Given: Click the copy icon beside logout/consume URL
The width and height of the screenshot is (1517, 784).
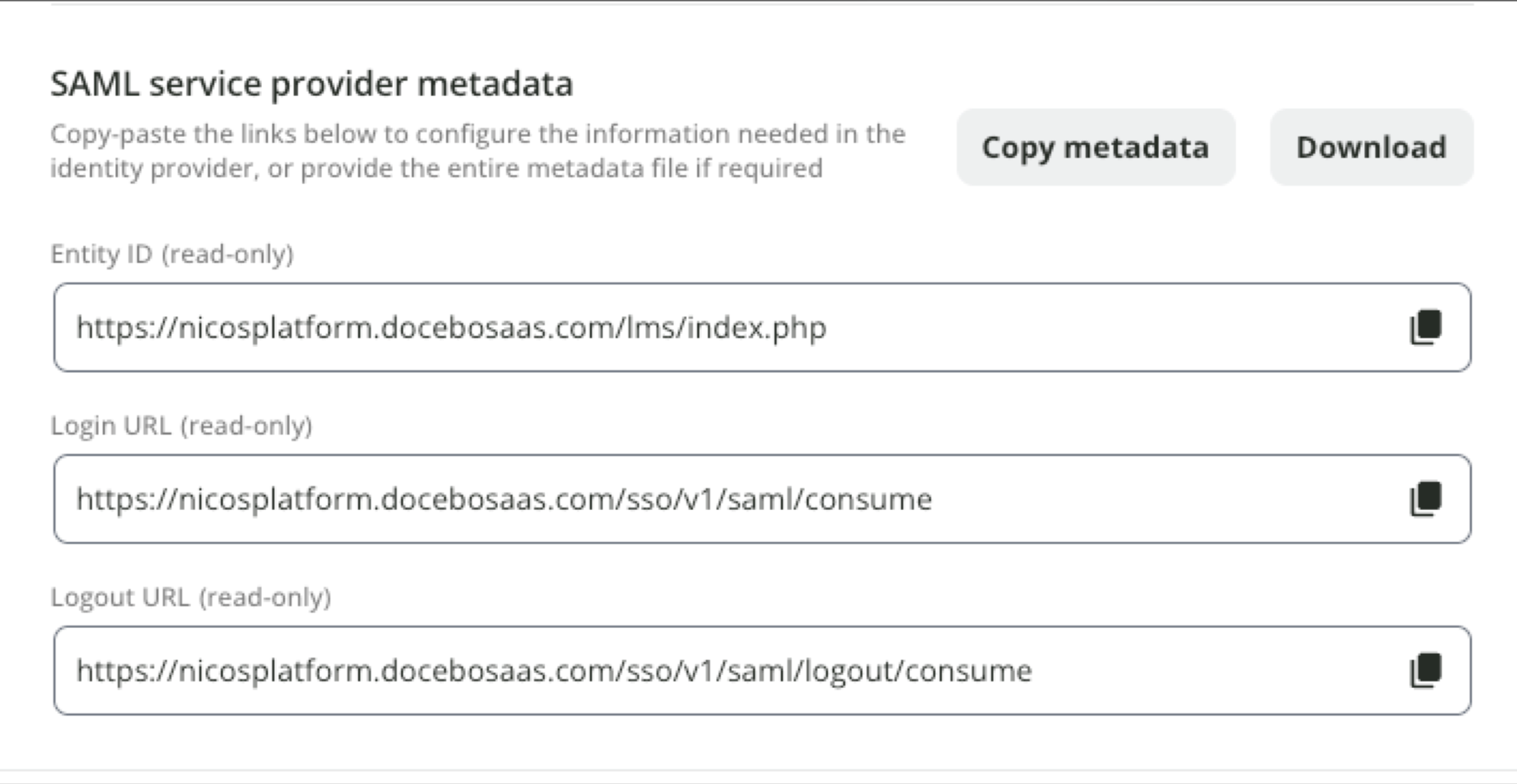Looking at the screenshot, I should tap(1426, 670).
